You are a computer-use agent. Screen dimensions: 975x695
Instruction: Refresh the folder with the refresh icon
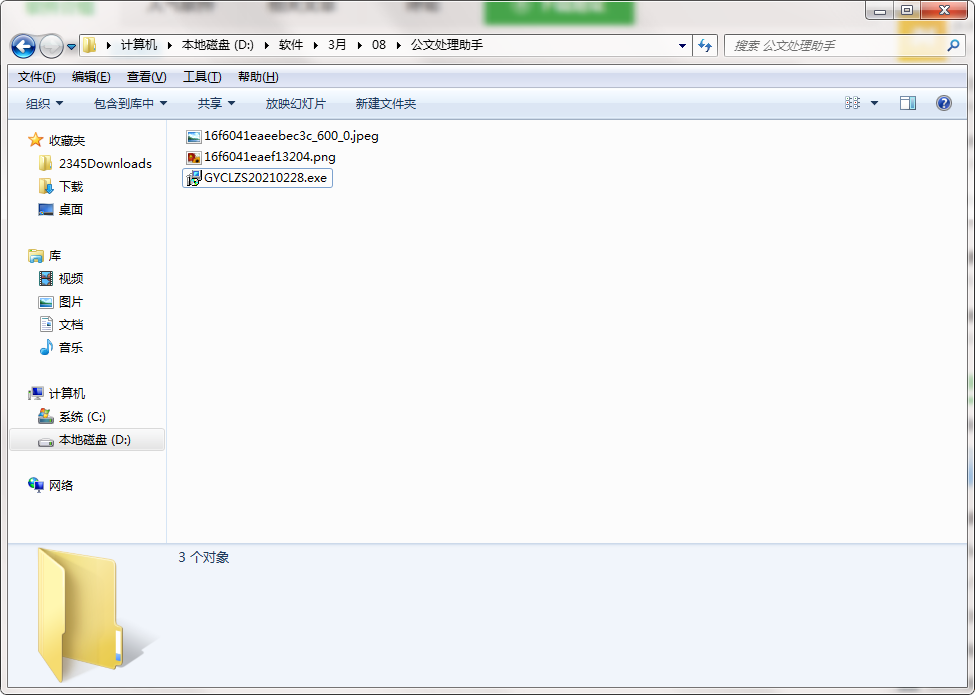click(x=705, y=45)
